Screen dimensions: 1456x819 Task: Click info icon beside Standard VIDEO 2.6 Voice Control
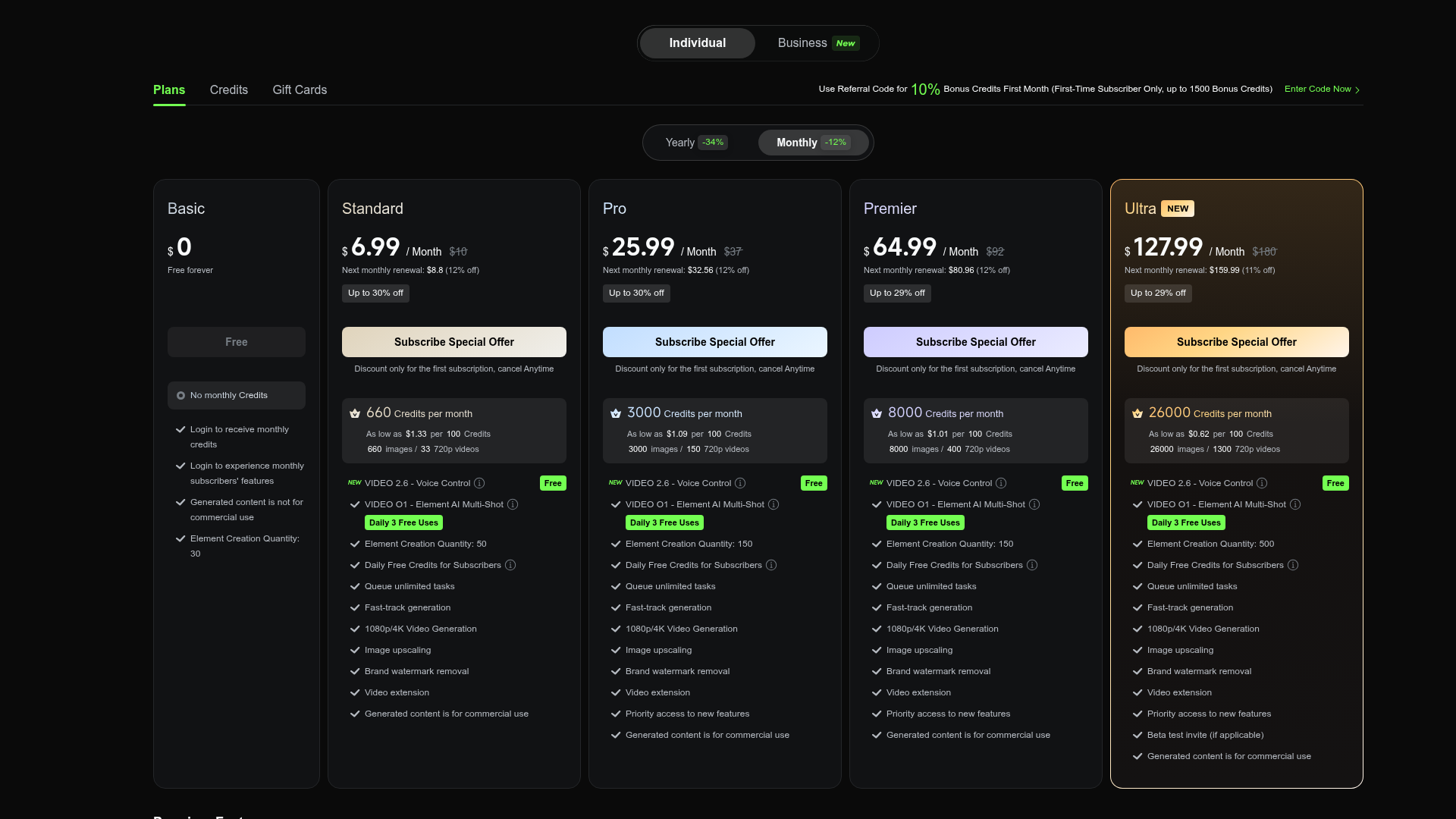tap(479, 483)
